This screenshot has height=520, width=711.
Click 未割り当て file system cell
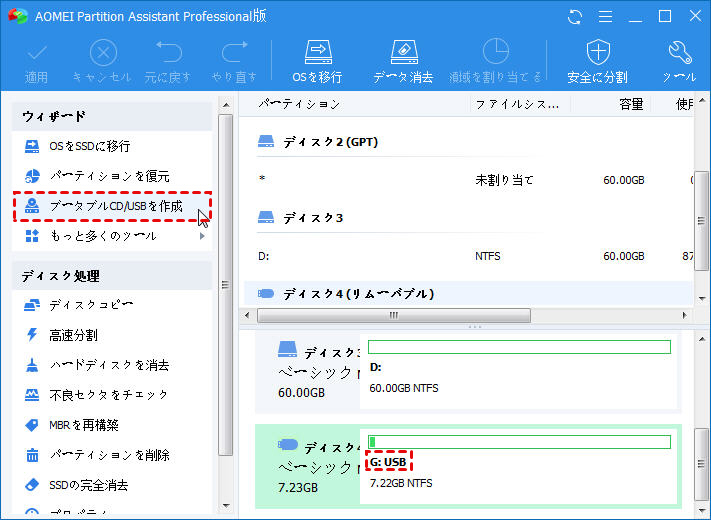[504, 180]
